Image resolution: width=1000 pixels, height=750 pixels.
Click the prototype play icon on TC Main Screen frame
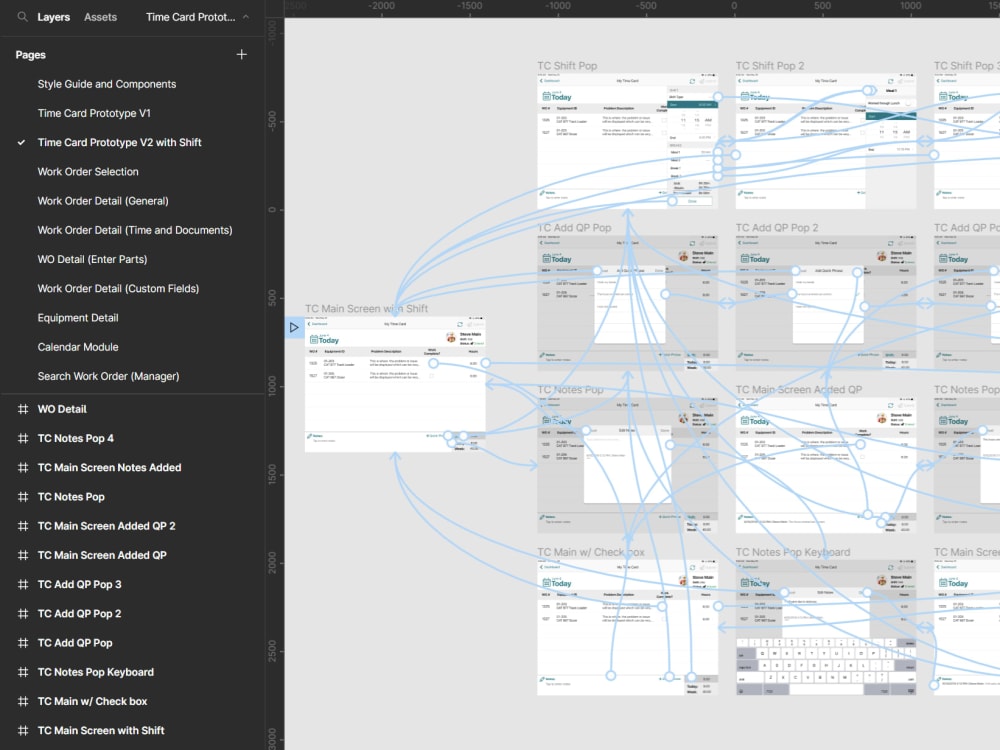click(294, 328)
